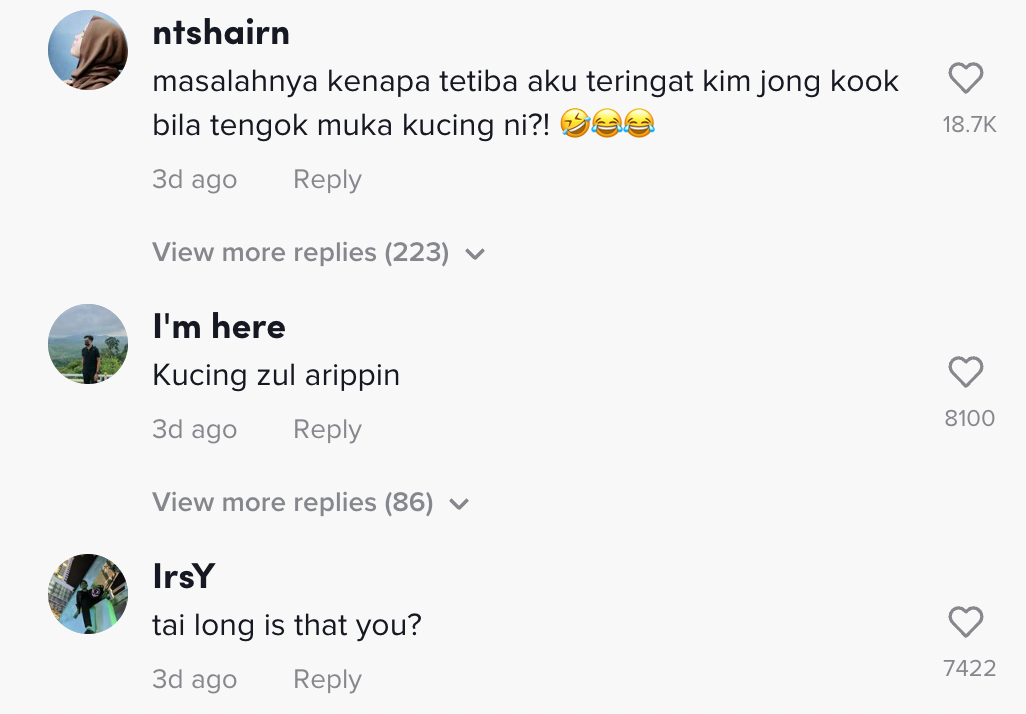Click the 'Kucing zul arippin' comment text
Screen dimensions: 1026x714
[x=276, y=376]
